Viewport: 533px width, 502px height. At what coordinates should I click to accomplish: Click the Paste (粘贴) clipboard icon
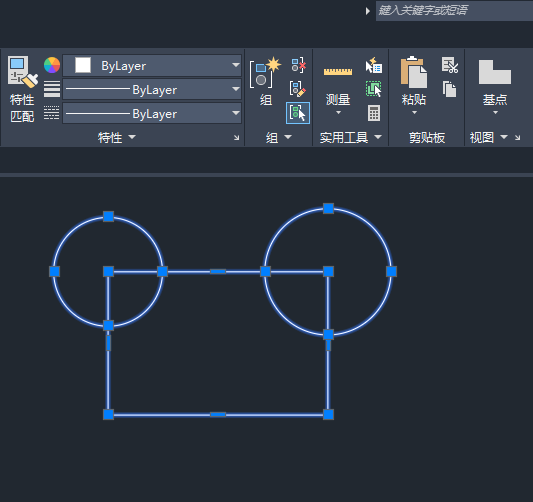pos(414,72)
